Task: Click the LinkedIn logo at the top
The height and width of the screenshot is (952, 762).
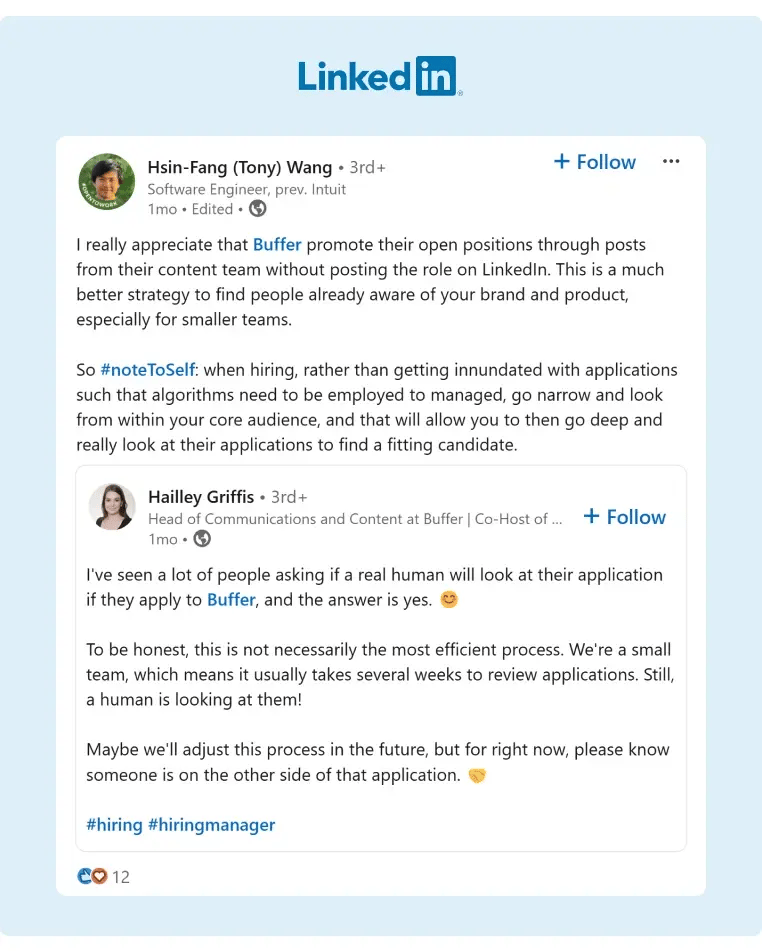Action: click(380, 75)
